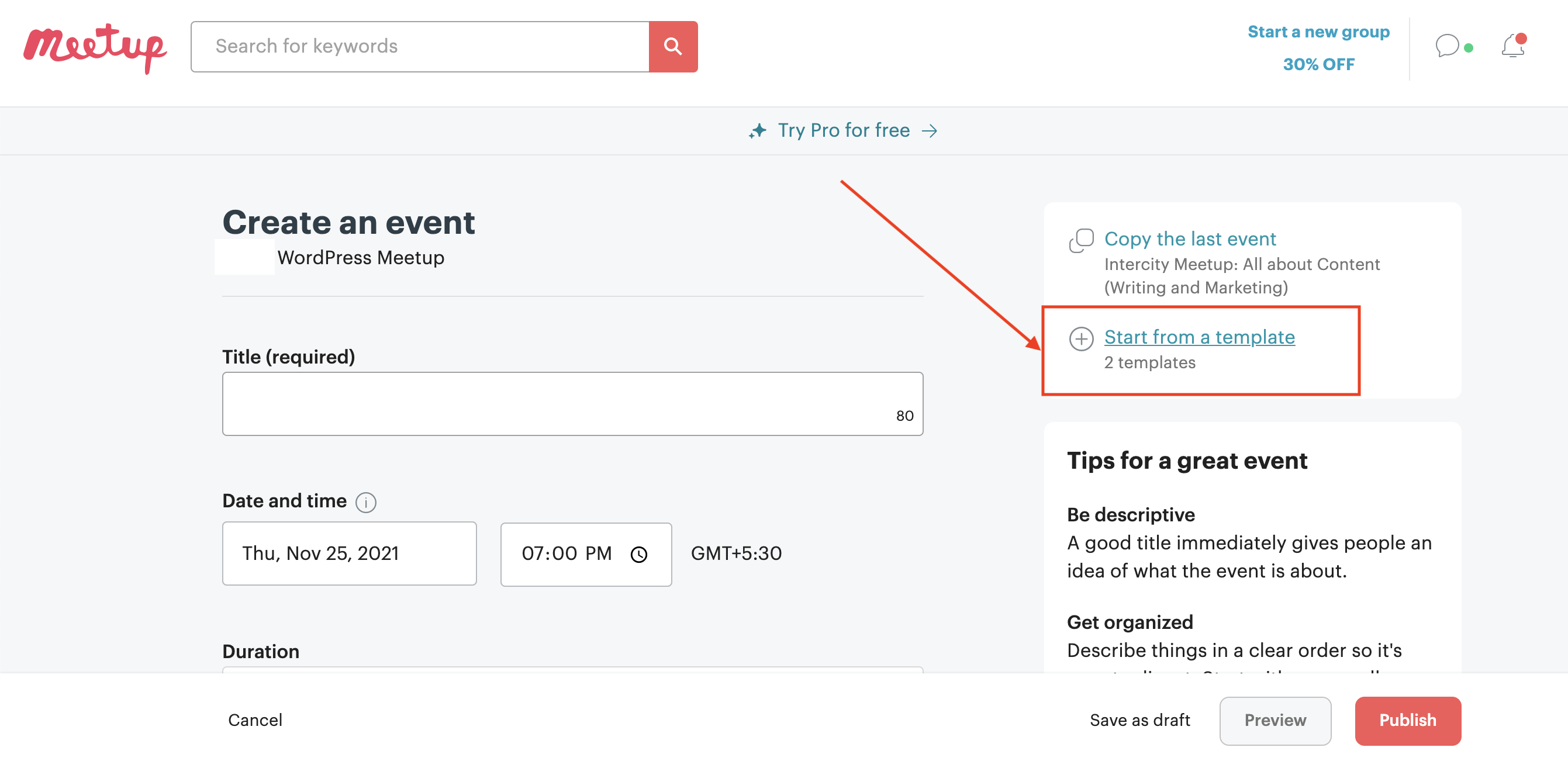Click the copy icon beside Copy the last event
This screenshot has width=1568, height=768.
point(1081,240)
